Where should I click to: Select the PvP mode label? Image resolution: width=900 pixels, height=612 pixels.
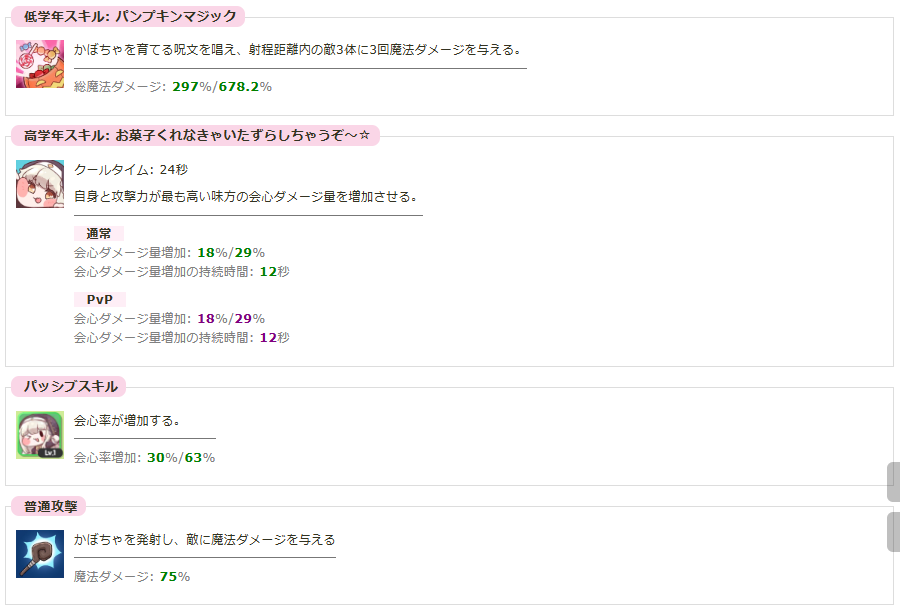[x=99, y=299]
